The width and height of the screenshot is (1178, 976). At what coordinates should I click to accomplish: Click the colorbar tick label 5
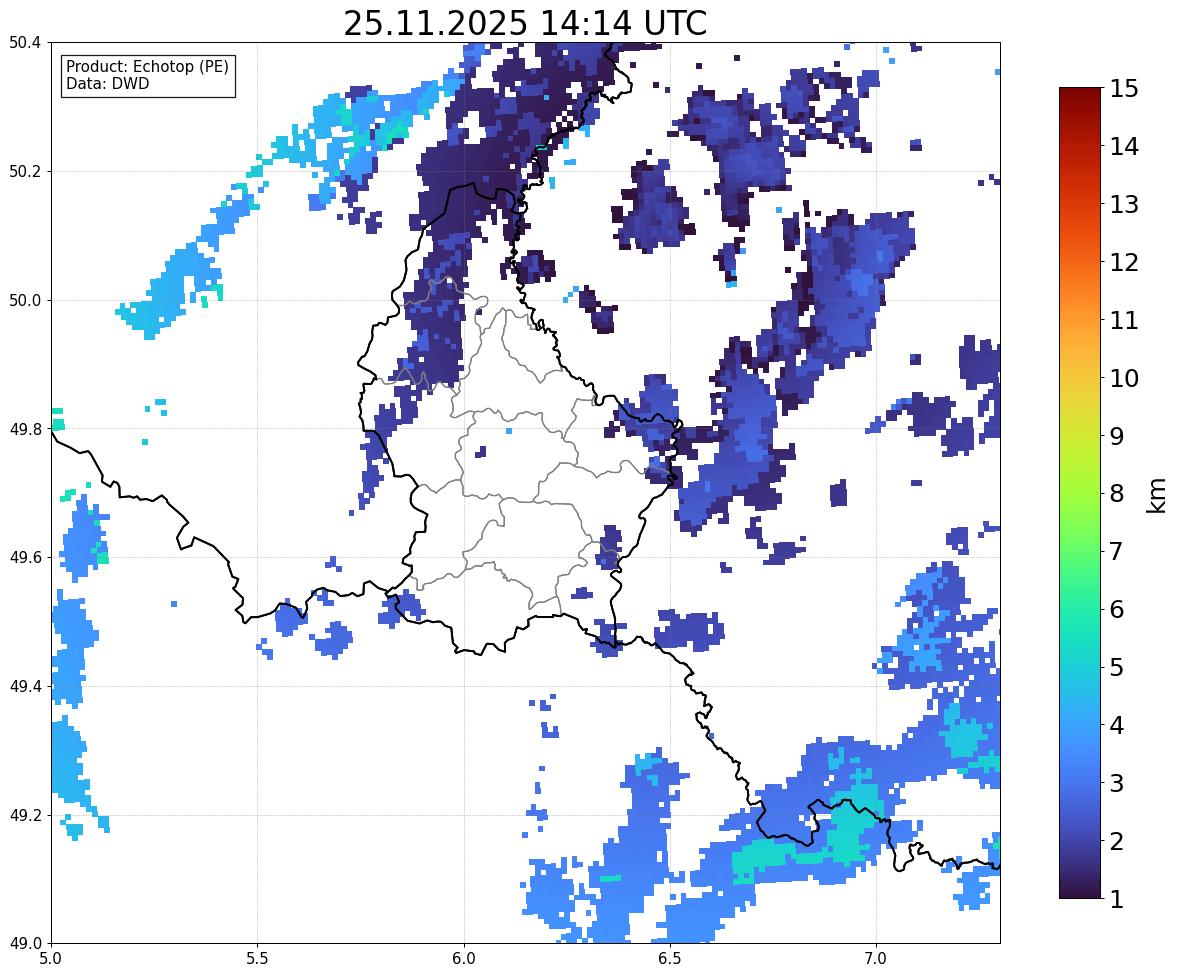tap(1117, 667)
